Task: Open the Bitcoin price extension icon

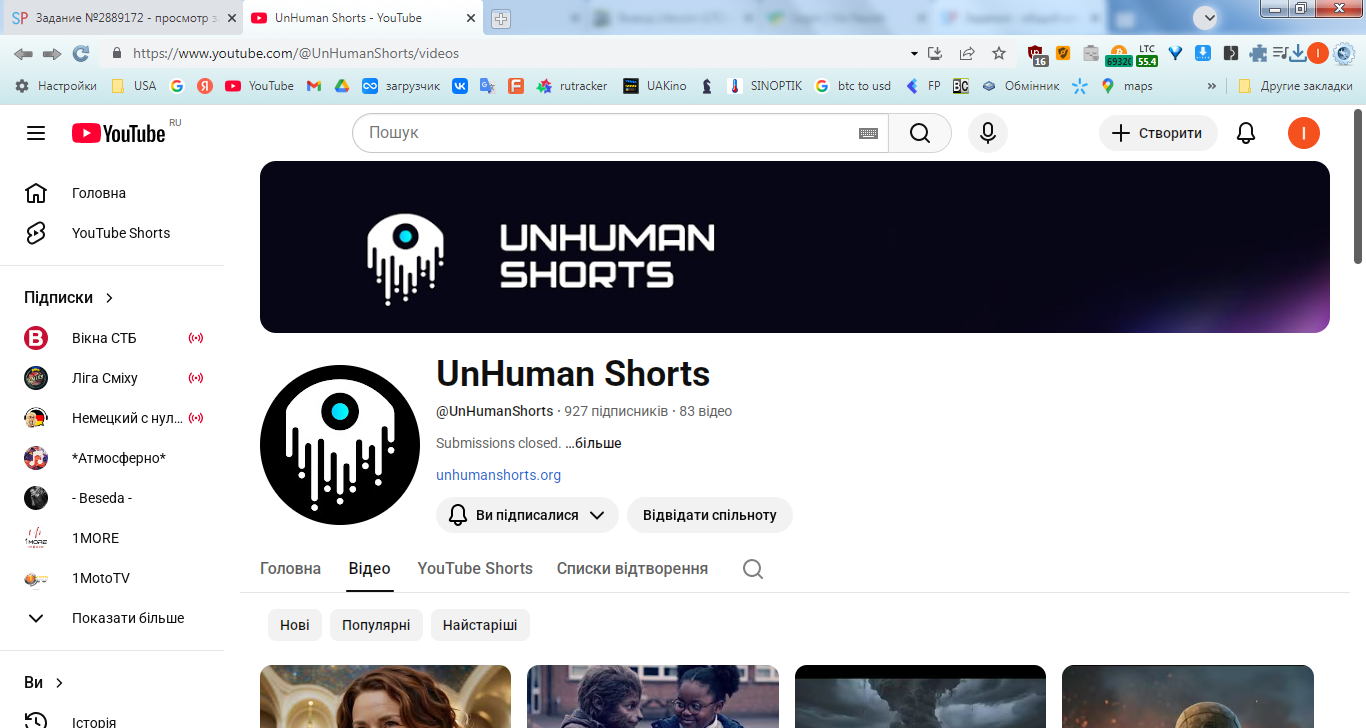Action: (1118, 55)
